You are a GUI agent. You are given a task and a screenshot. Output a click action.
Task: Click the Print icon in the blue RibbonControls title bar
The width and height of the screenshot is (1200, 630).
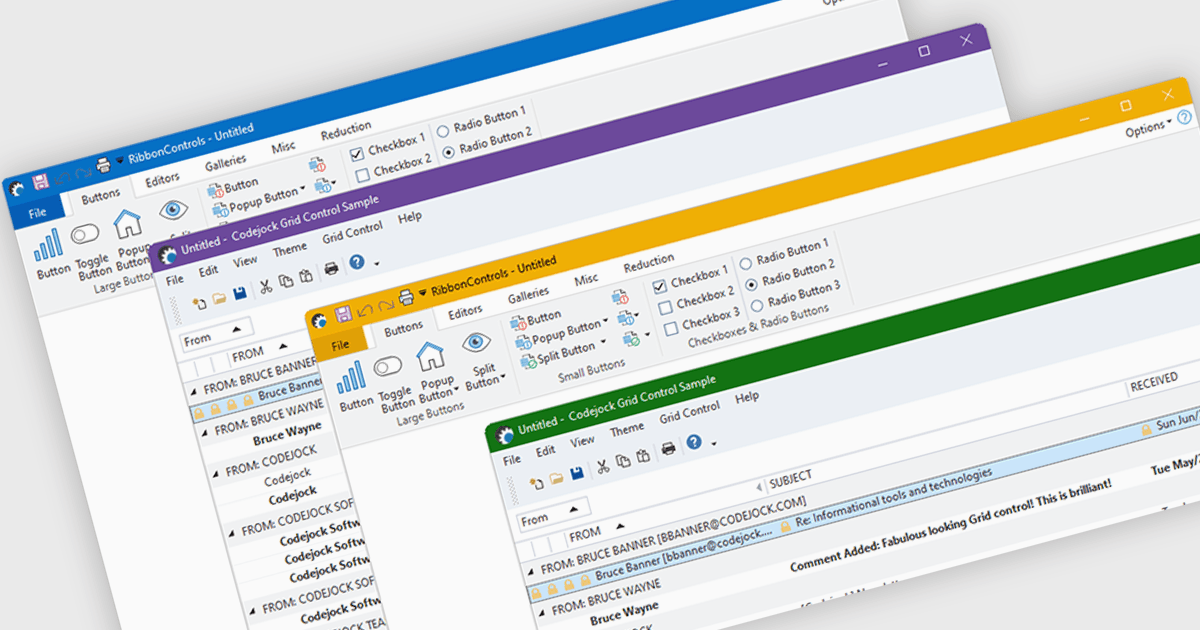pyautogui.click(x=102, y=165)
